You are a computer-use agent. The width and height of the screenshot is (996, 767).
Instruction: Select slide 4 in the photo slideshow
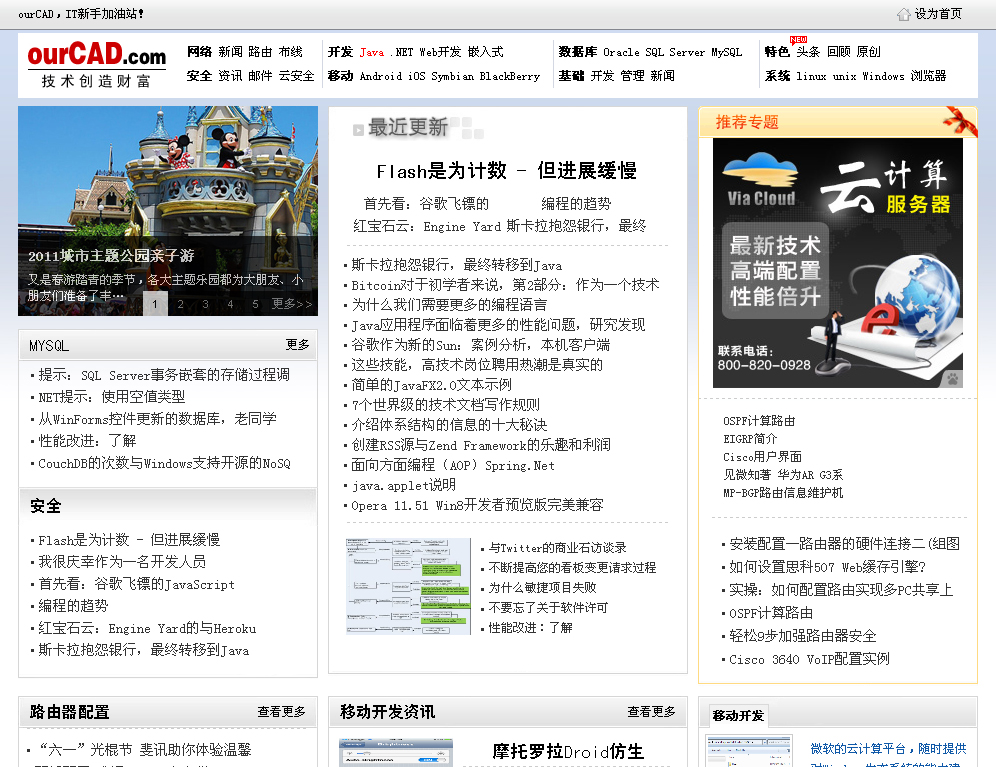pyautogui.click(x=230, y=304)
